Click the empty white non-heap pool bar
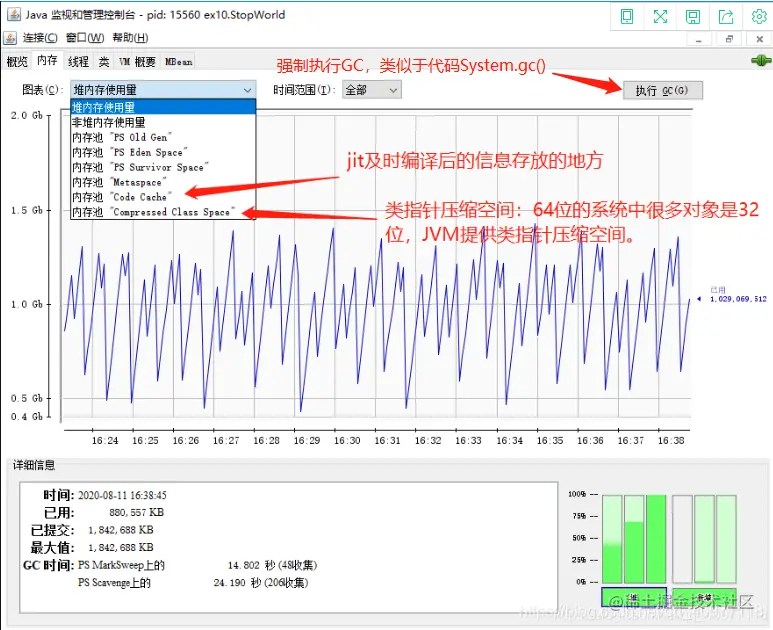773x630 pixels. pos(682,539)
